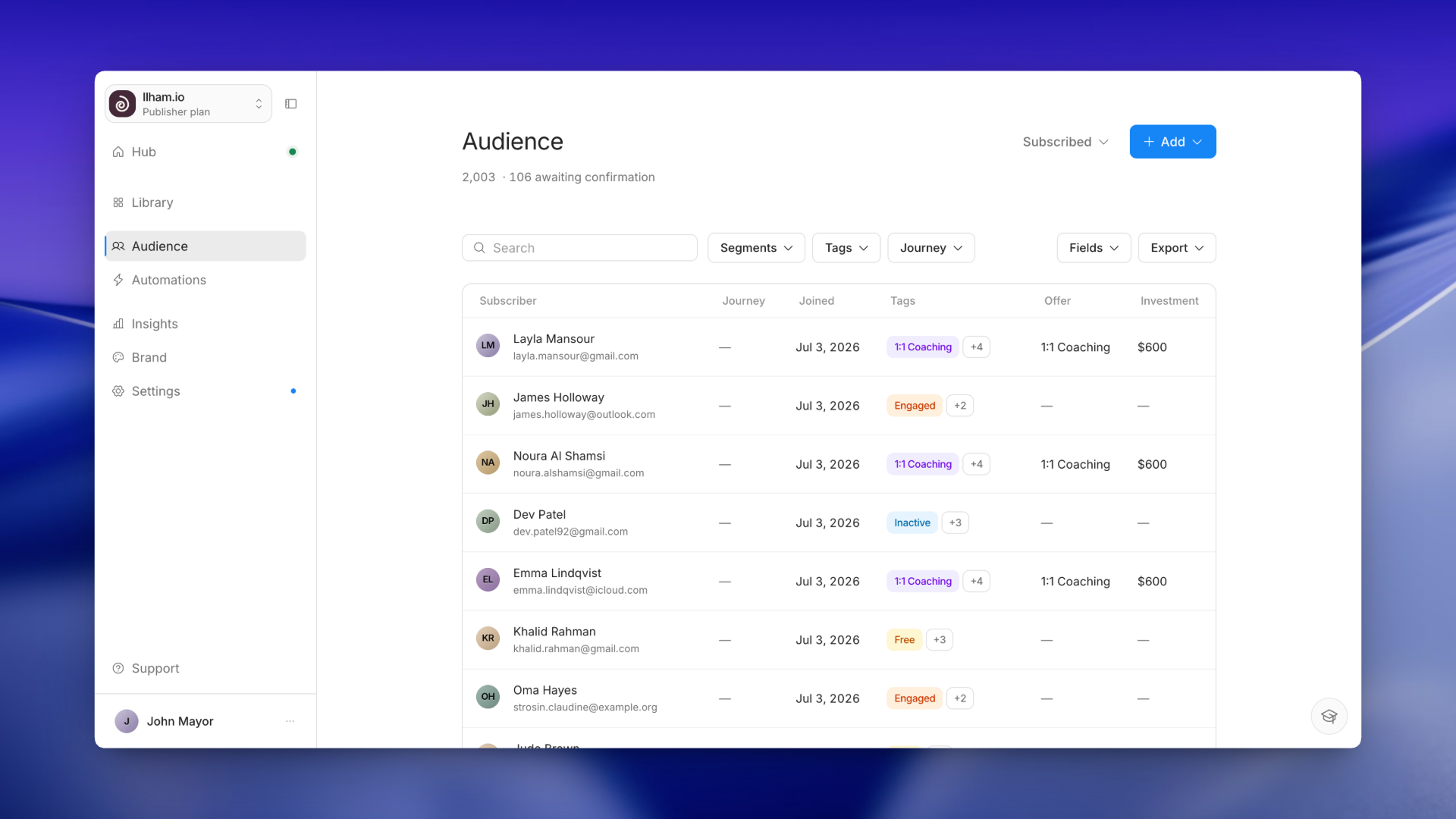Open the Subscribed status filter dropdown

(x=1065, y=142)
